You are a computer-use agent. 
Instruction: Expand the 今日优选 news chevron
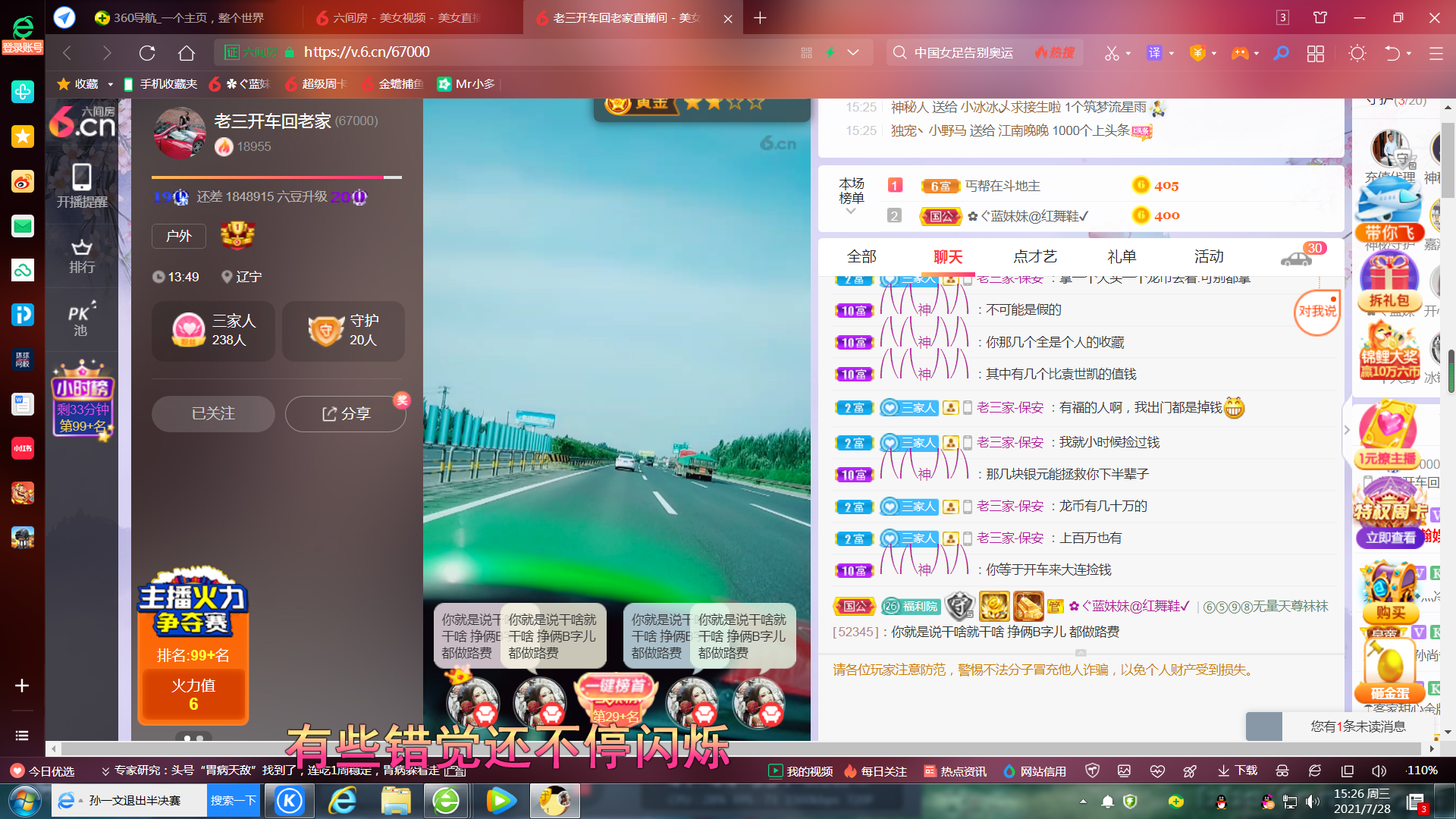pos(105,771)
